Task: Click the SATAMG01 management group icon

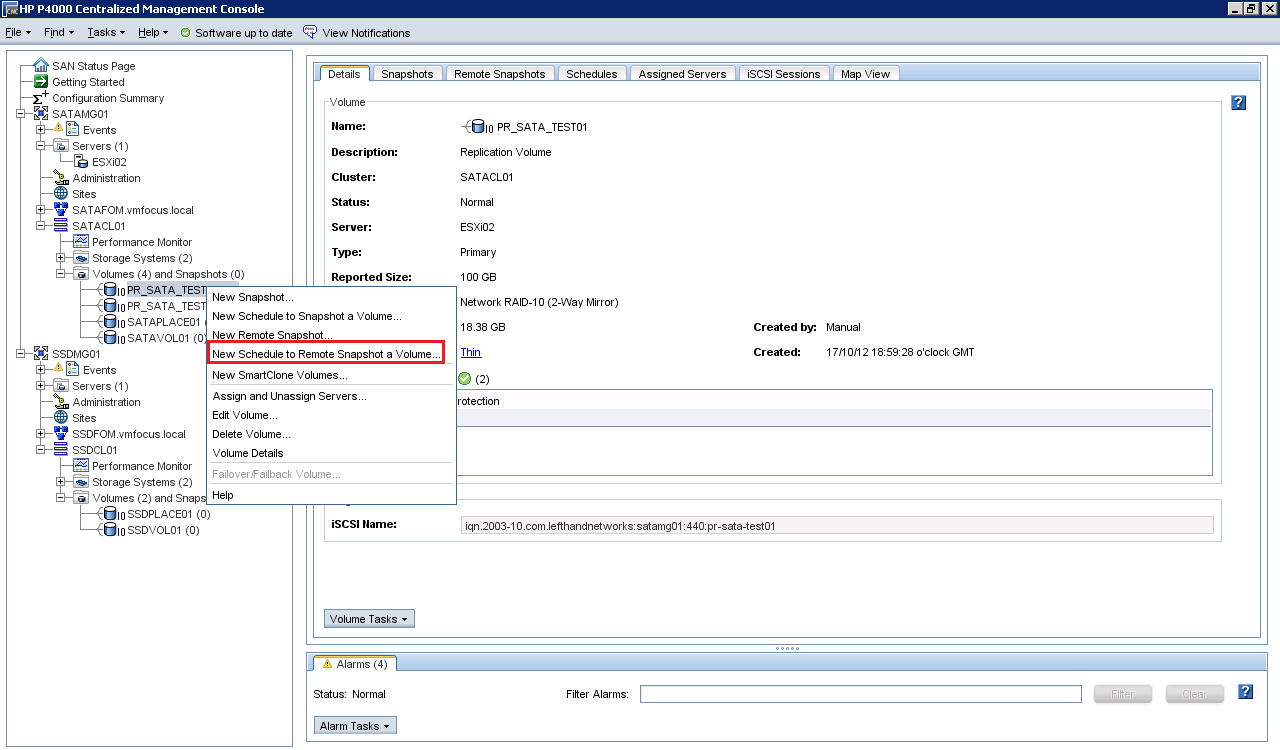Action: point(41,114)
